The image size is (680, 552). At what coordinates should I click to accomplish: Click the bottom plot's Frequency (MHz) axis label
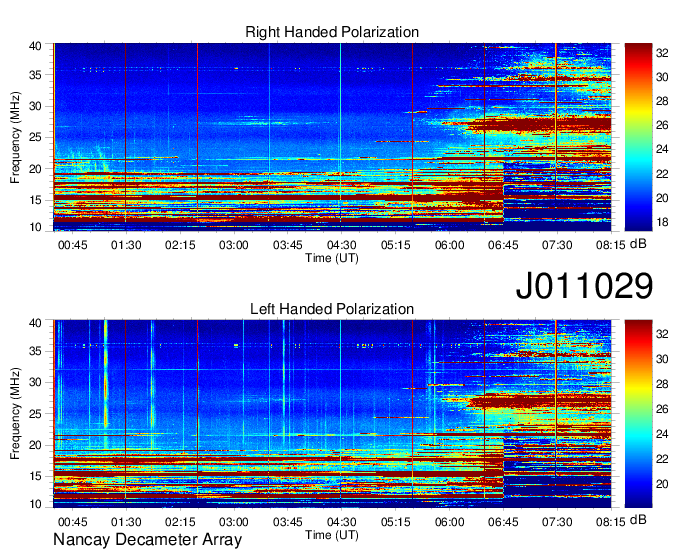tap(15, 414)
